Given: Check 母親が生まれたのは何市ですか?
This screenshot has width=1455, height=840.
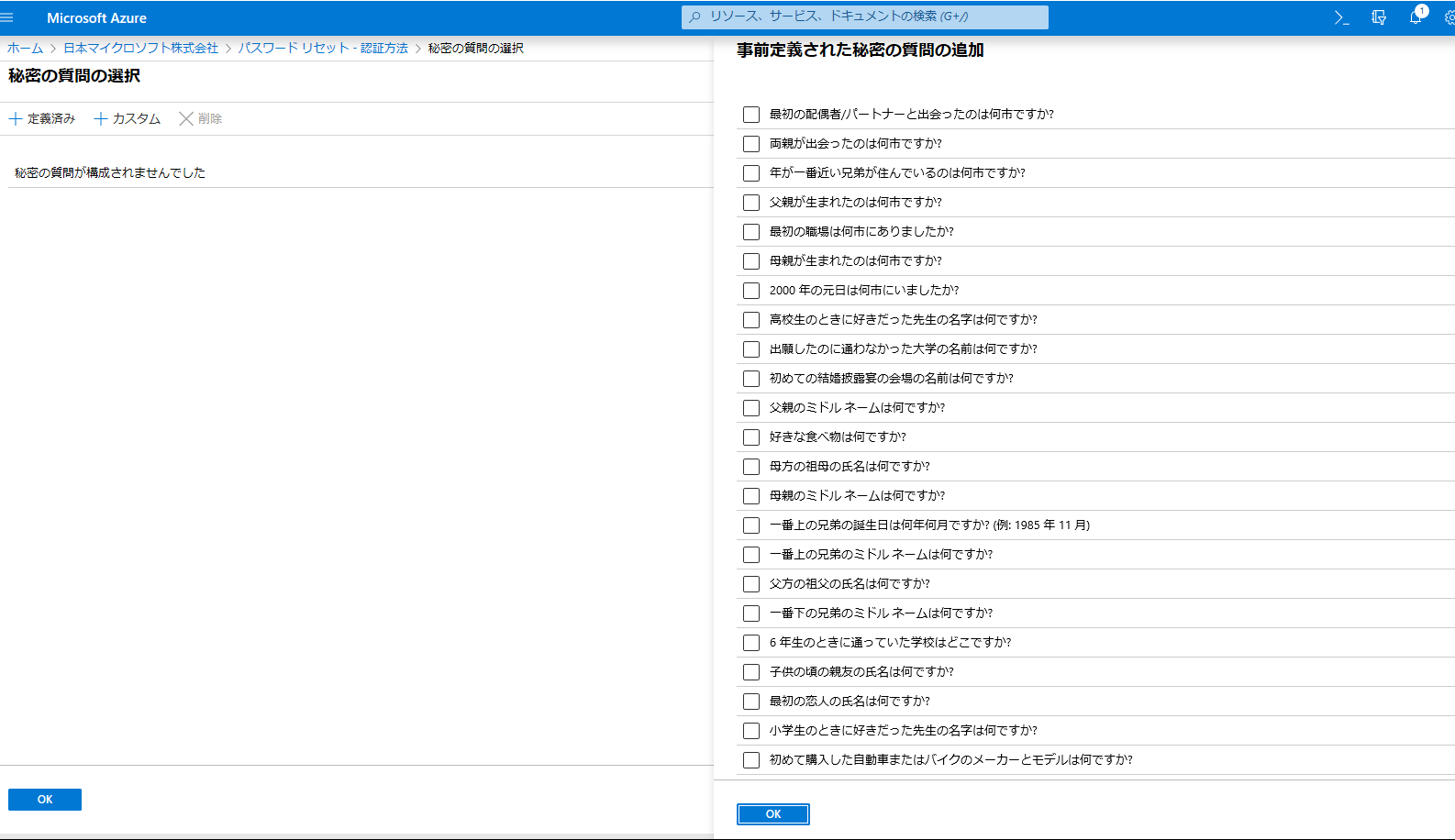Looking at the screenshot, I should [751, 261].
